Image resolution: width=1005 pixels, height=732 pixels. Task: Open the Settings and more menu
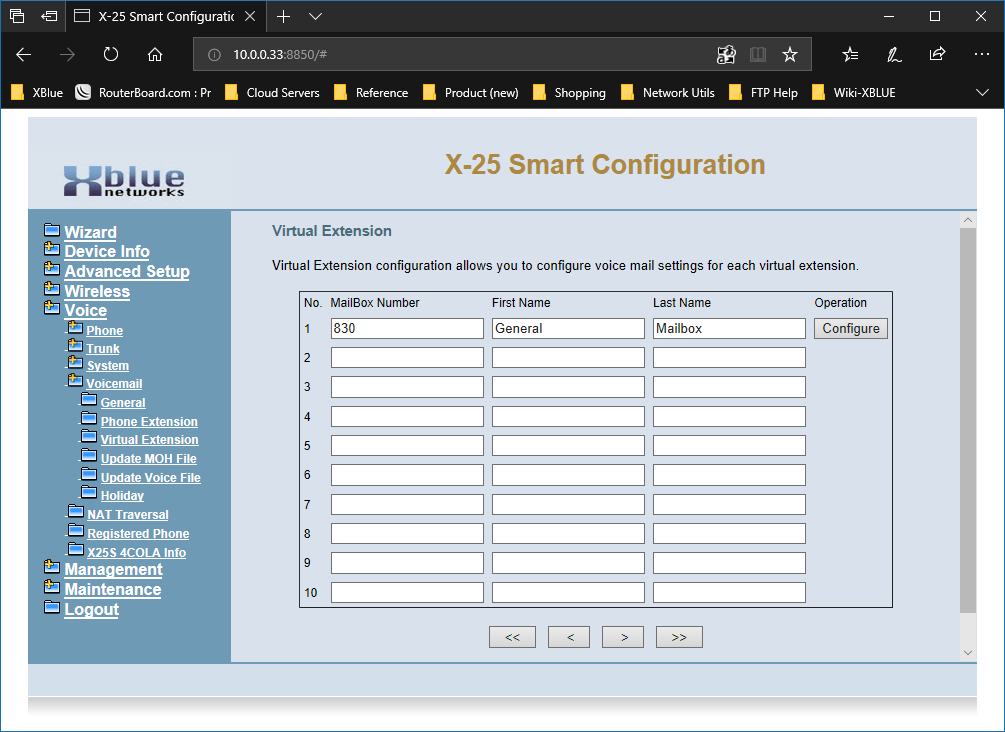981,55
